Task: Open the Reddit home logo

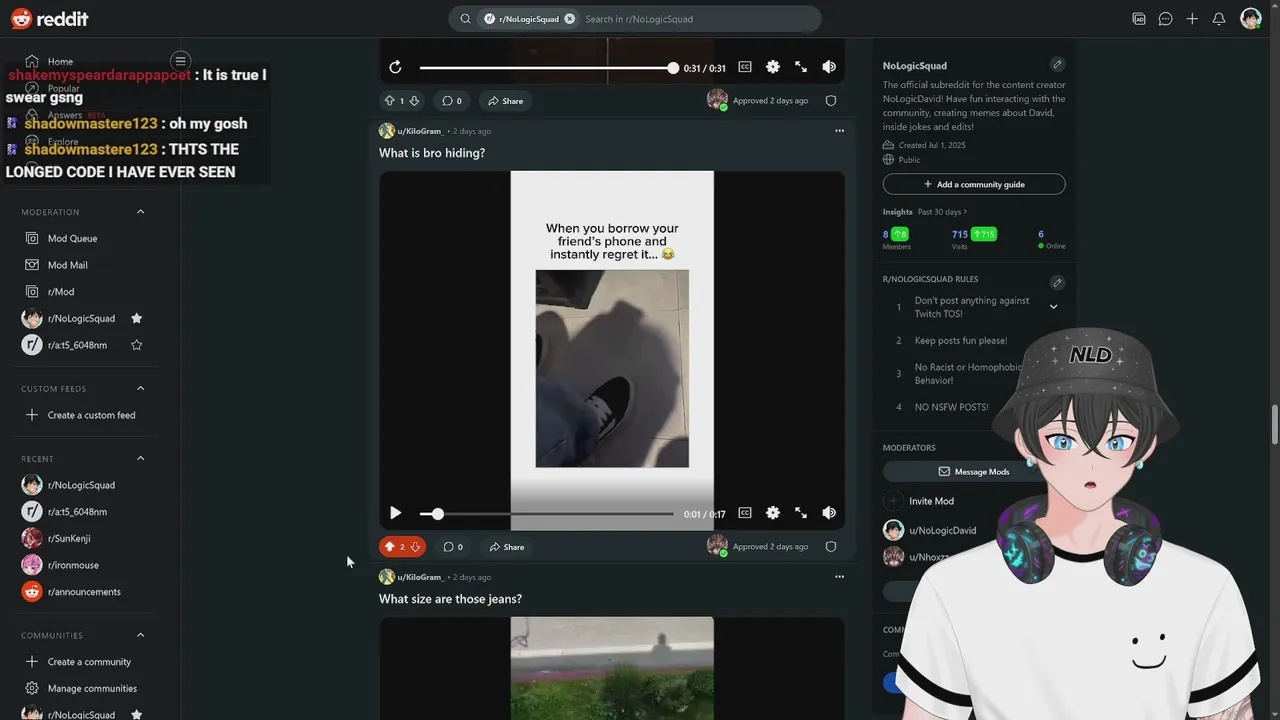Action: click(49, 19)
